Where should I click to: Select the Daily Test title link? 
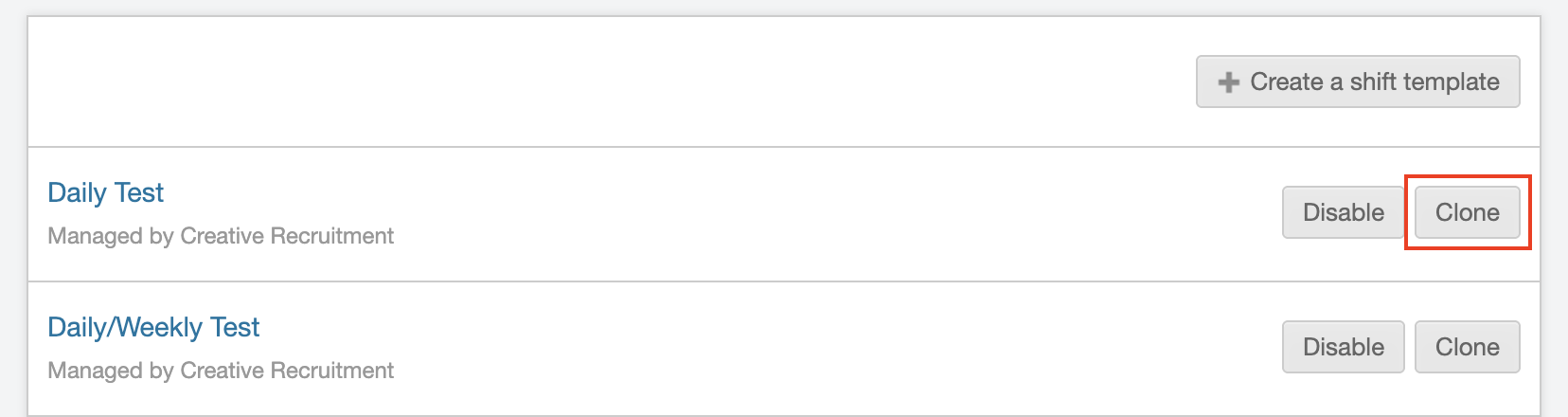pos(105,193)
